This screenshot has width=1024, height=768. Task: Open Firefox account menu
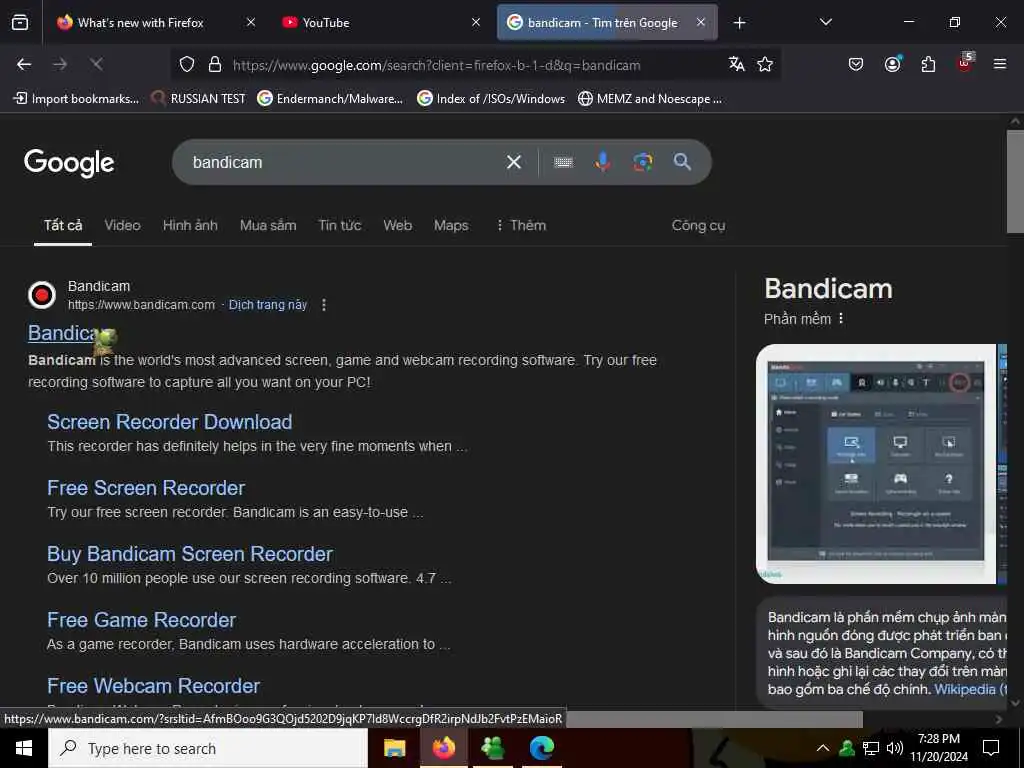893,63
